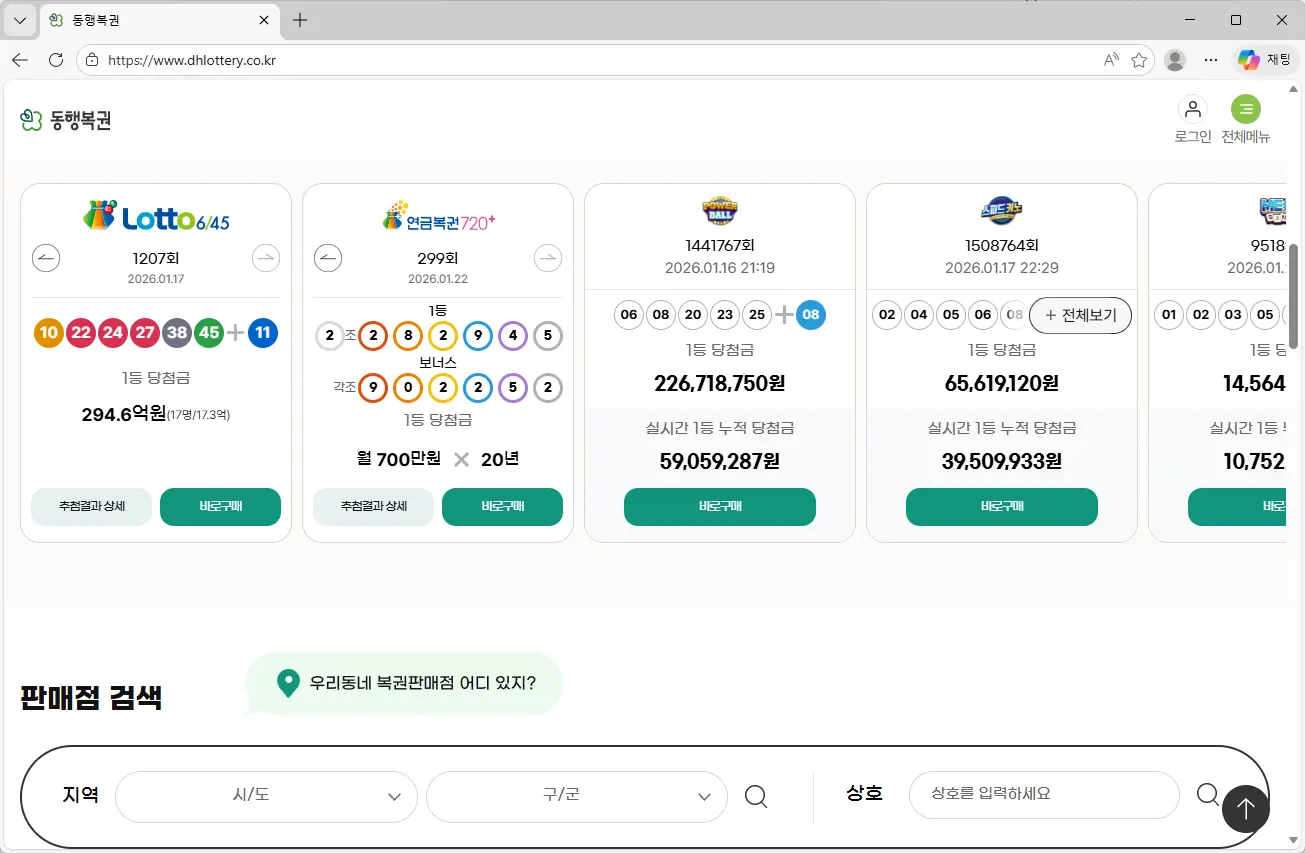Show next 연금복권 round via right arrow

[x=547, y=258]
